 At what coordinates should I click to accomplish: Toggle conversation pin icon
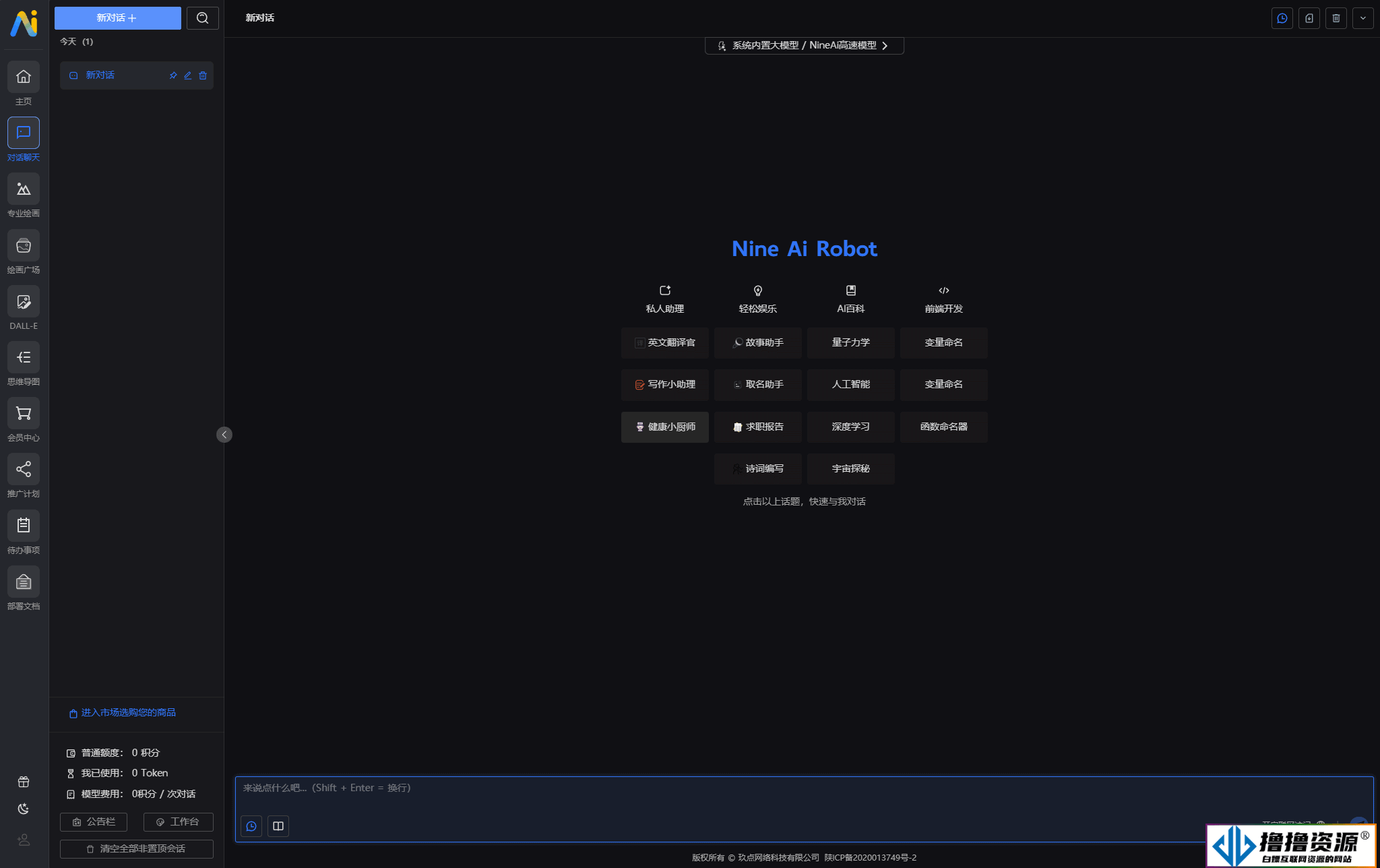pos(172,75)
